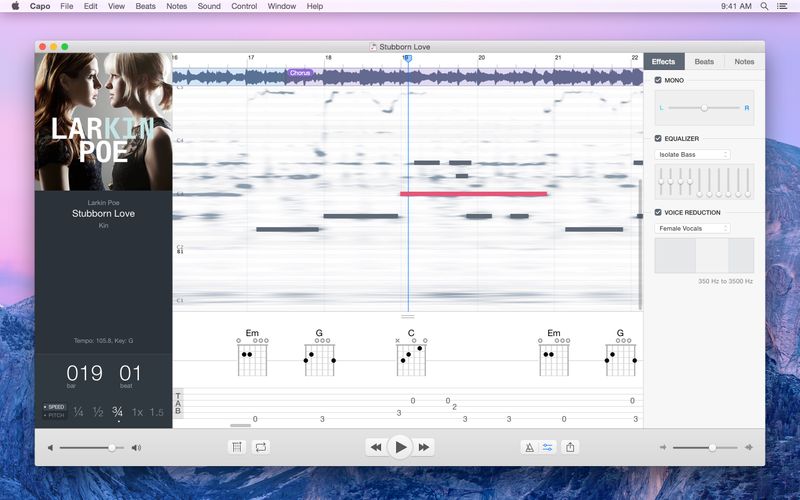Click the voice reduction frequency range box

click(x=704, y=256)
